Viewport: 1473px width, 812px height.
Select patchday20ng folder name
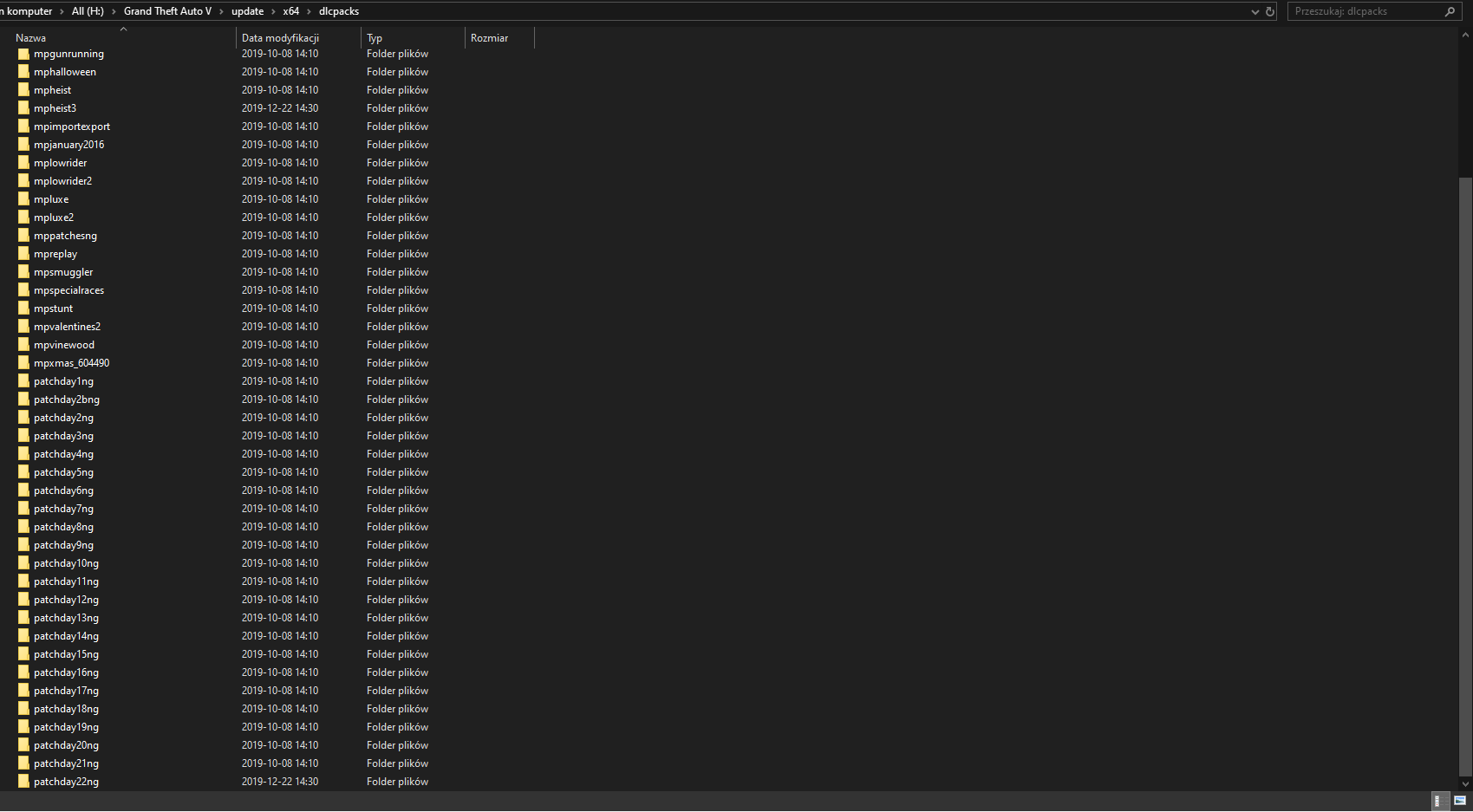coord(66,745)
